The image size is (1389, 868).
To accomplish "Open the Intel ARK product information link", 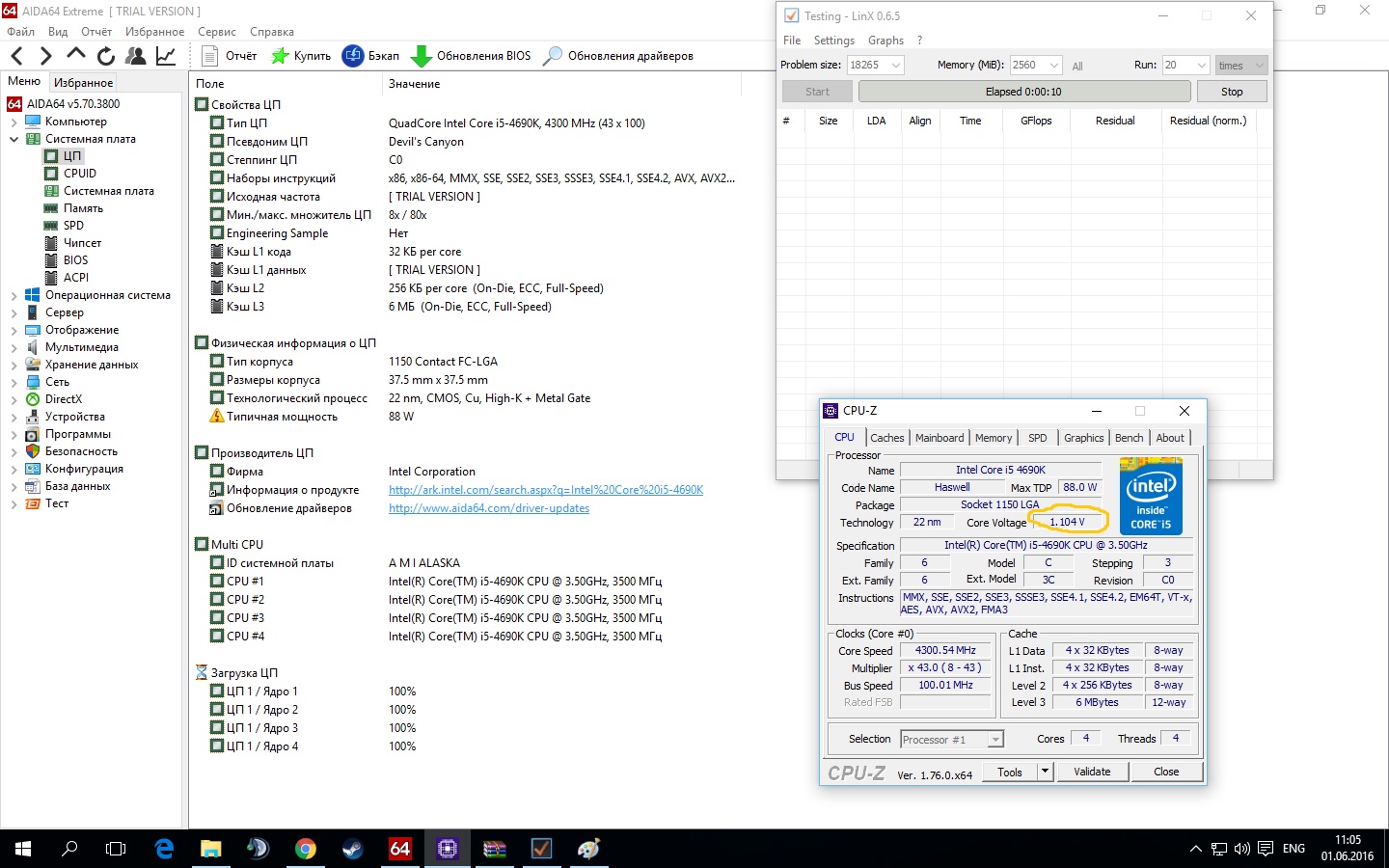I will point(546,490).
